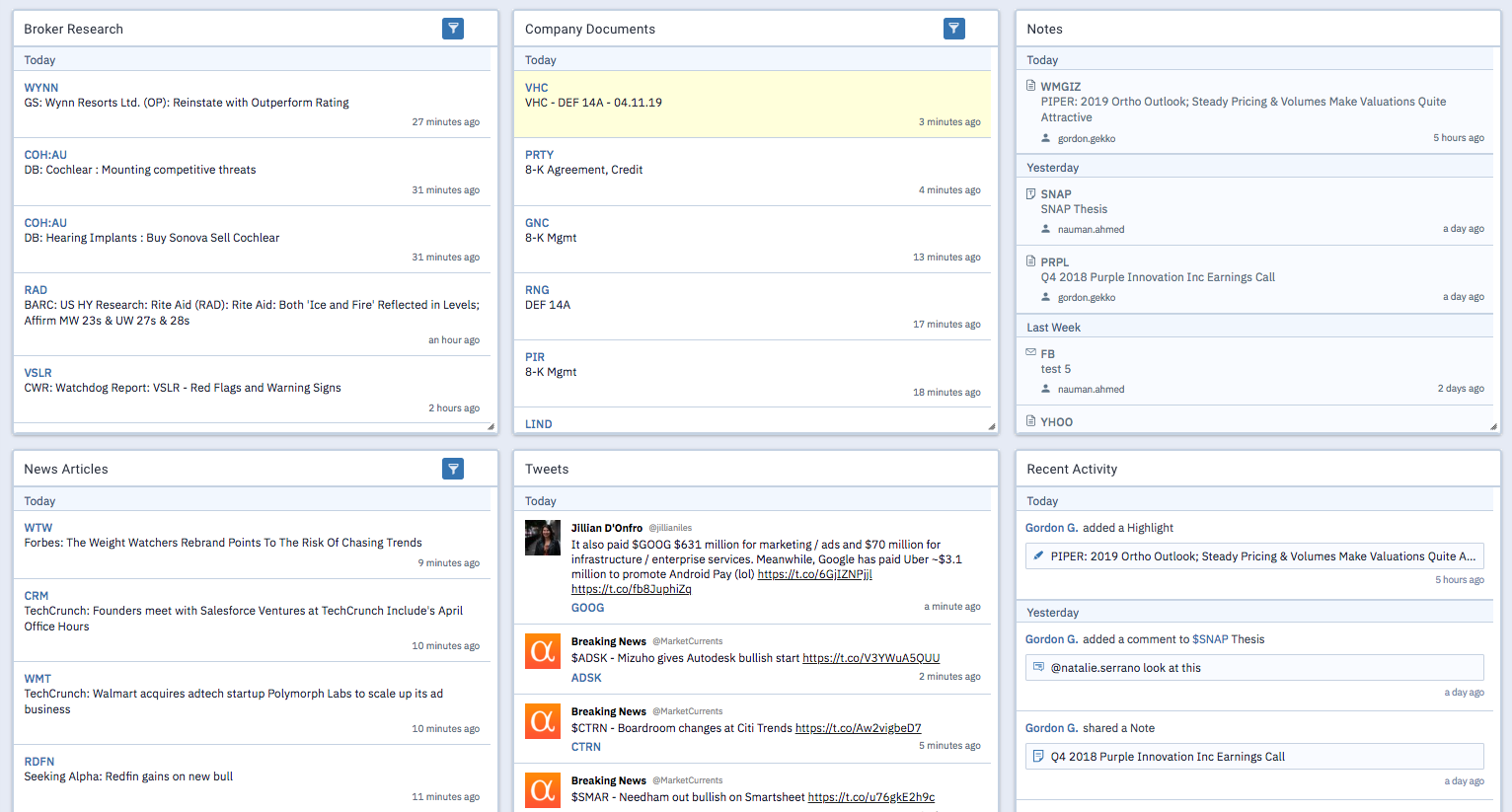Open the VHC ticker in Company Documents
The width and height of the screenshot is (1512, 812).
click(537, 88)
